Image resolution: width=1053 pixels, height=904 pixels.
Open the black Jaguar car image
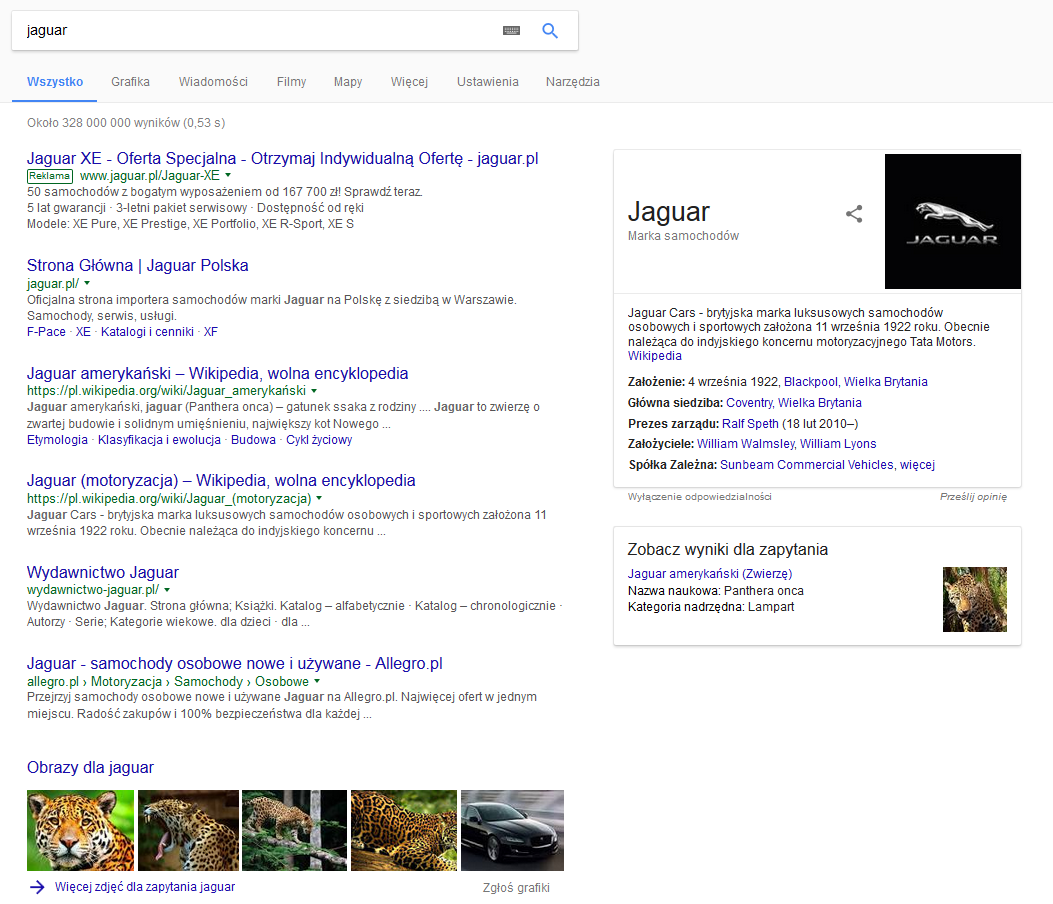pyautogui.click(x=512, y=830)
